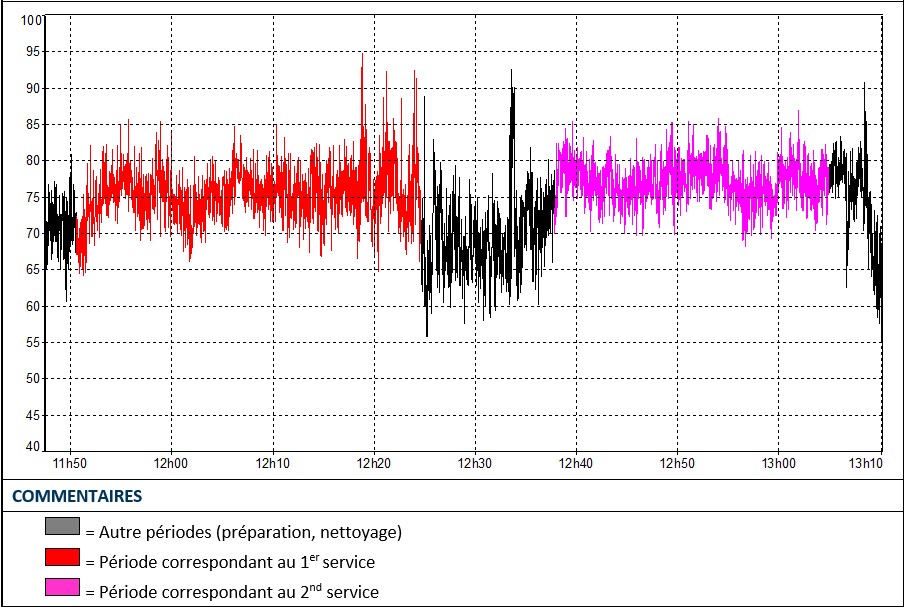The width and height of the screenshot is (904, 607).
Task: Click the 11h50 time axis label
Action: coord(70,464)
